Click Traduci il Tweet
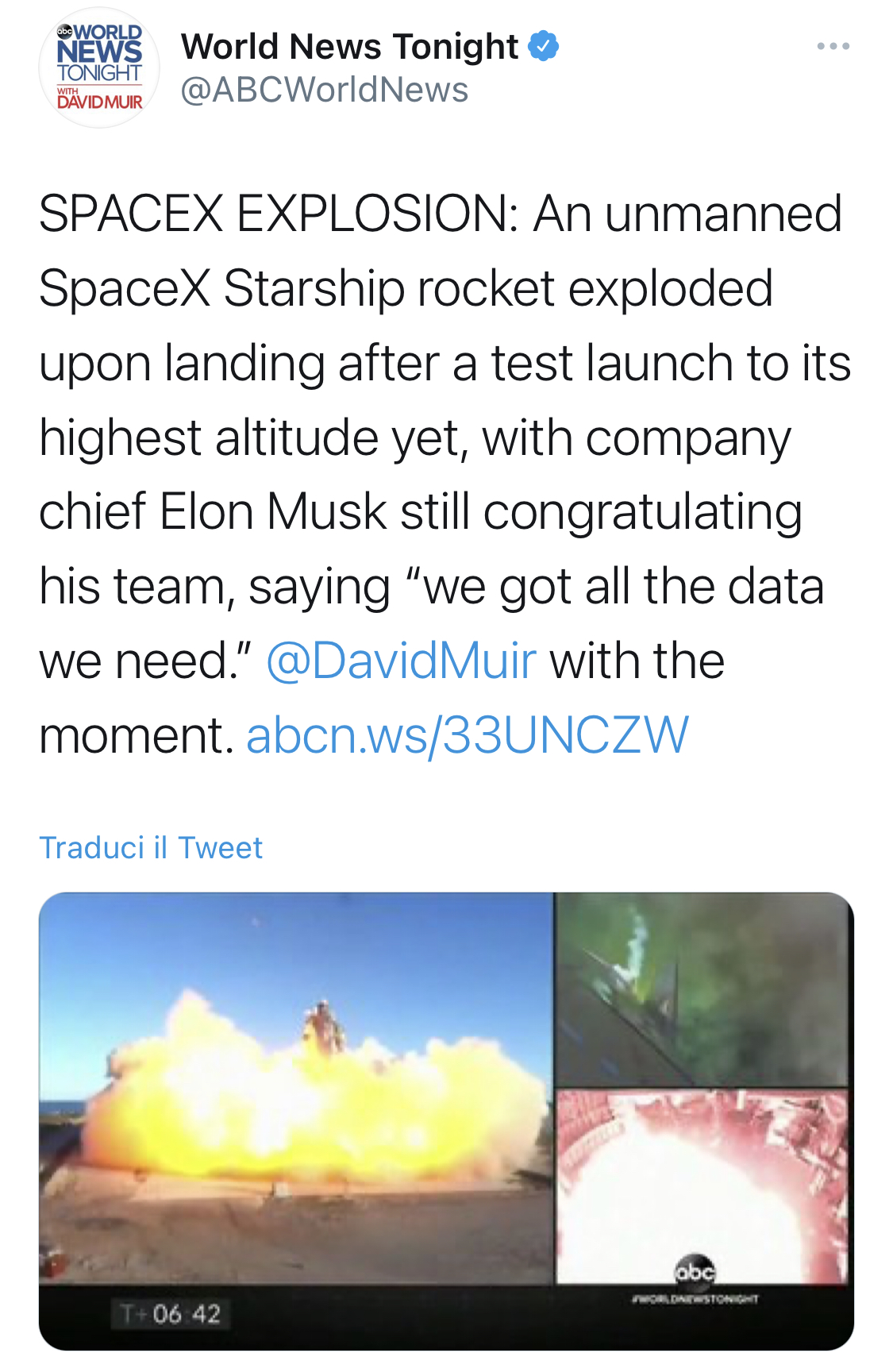 click(151, 848)
